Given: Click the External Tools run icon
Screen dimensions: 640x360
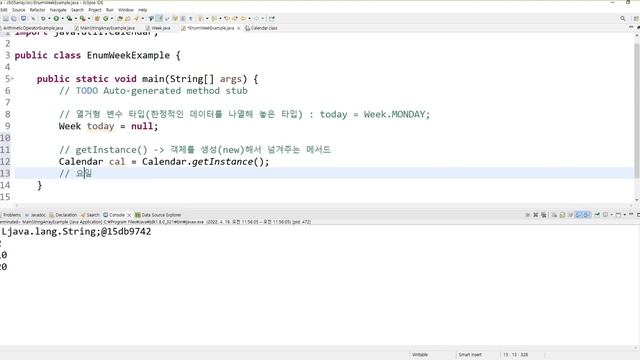Looking at the screenshot, I should (82, 18).
